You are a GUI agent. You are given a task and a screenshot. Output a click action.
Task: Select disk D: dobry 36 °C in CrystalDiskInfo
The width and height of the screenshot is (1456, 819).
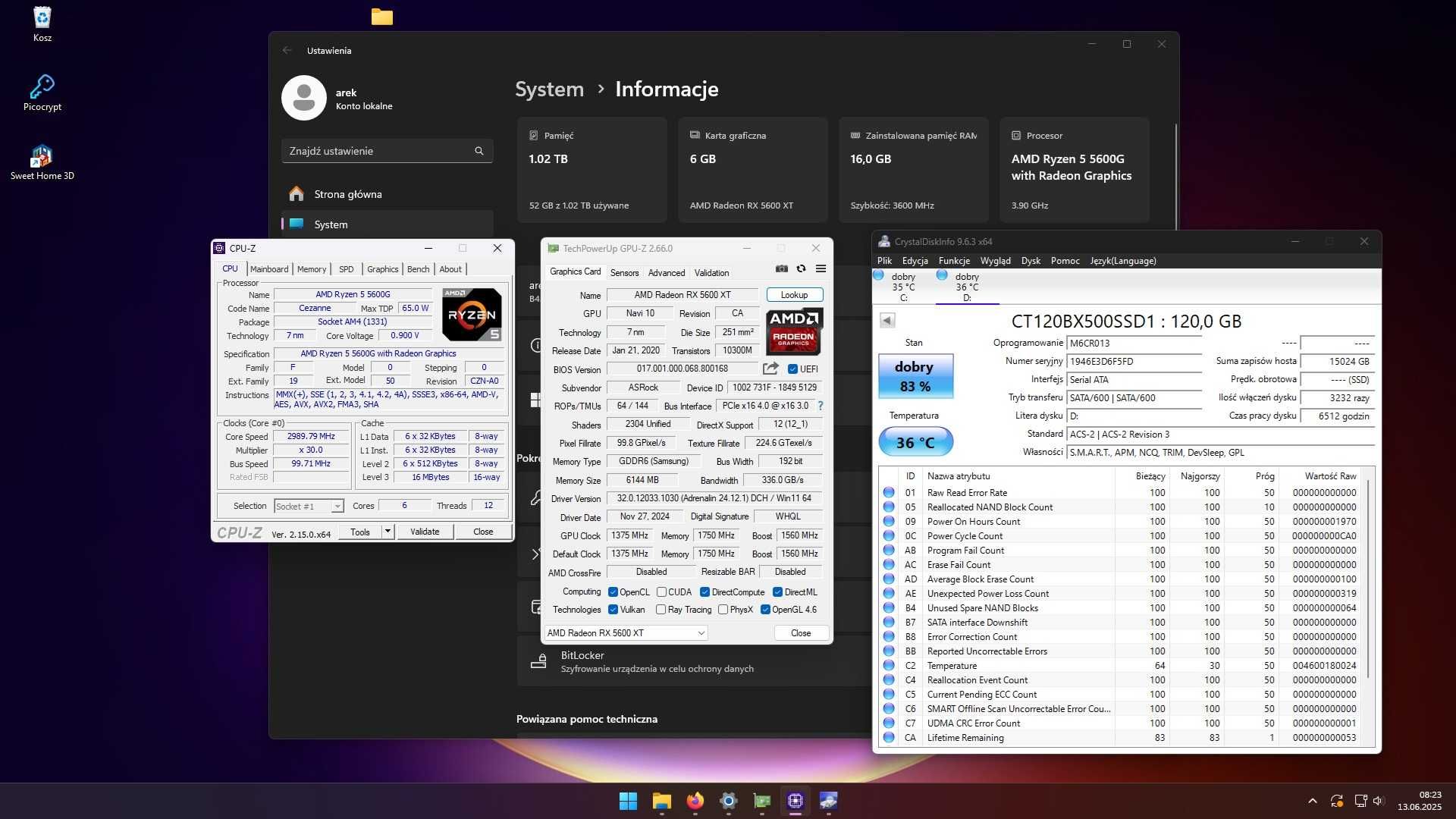pos(966,287)
